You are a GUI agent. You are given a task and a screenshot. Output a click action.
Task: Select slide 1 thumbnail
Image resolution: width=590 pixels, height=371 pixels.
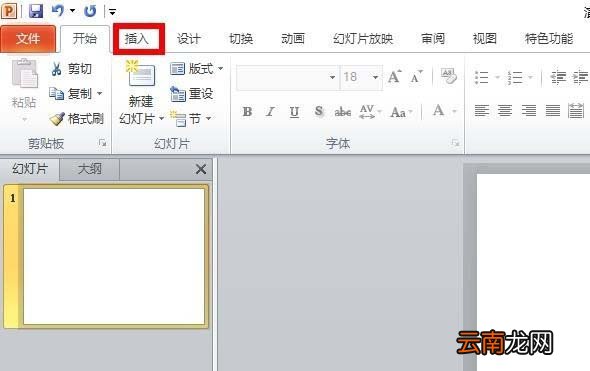pyautogui.click(x=114, y=256)
